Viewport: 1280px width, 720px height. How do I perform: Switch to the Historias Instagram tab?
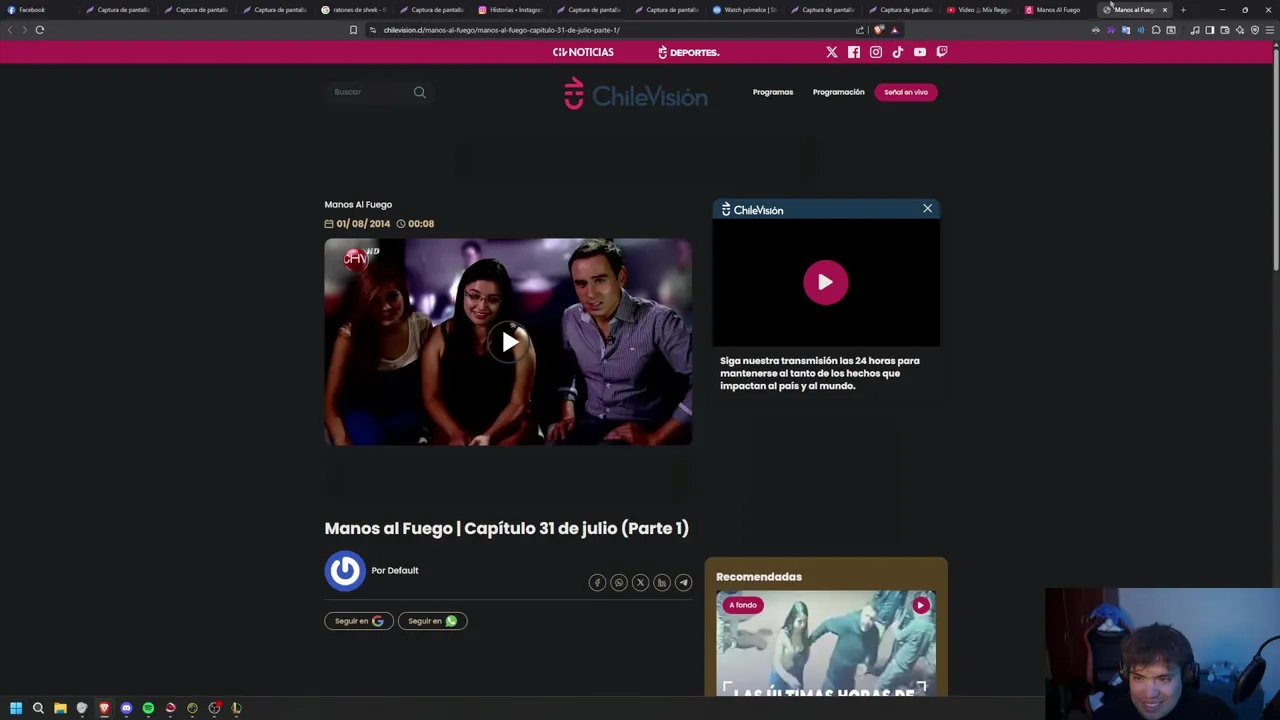coord(511,10)
